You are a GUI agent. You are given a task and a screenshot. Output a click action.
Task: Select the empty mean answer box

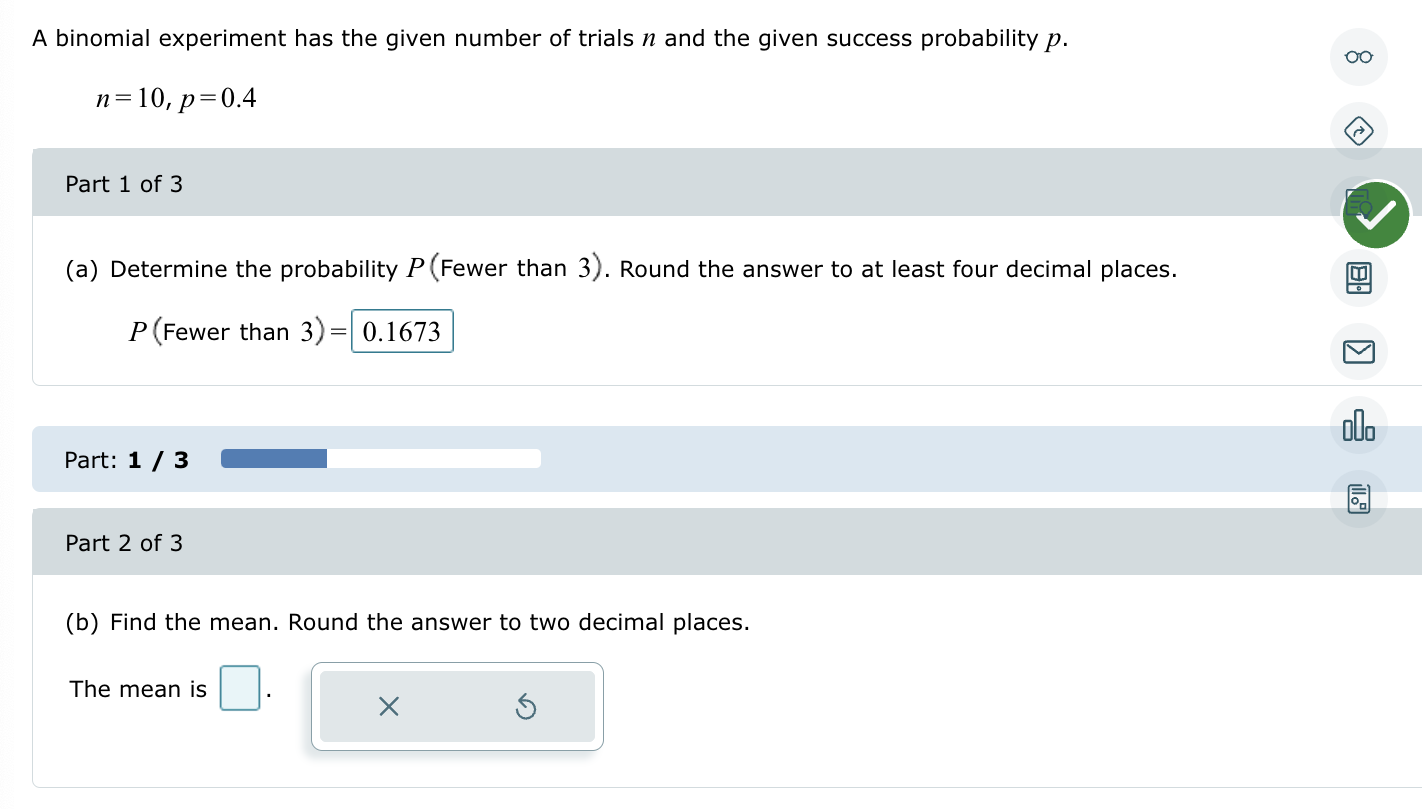click(239, 688)
